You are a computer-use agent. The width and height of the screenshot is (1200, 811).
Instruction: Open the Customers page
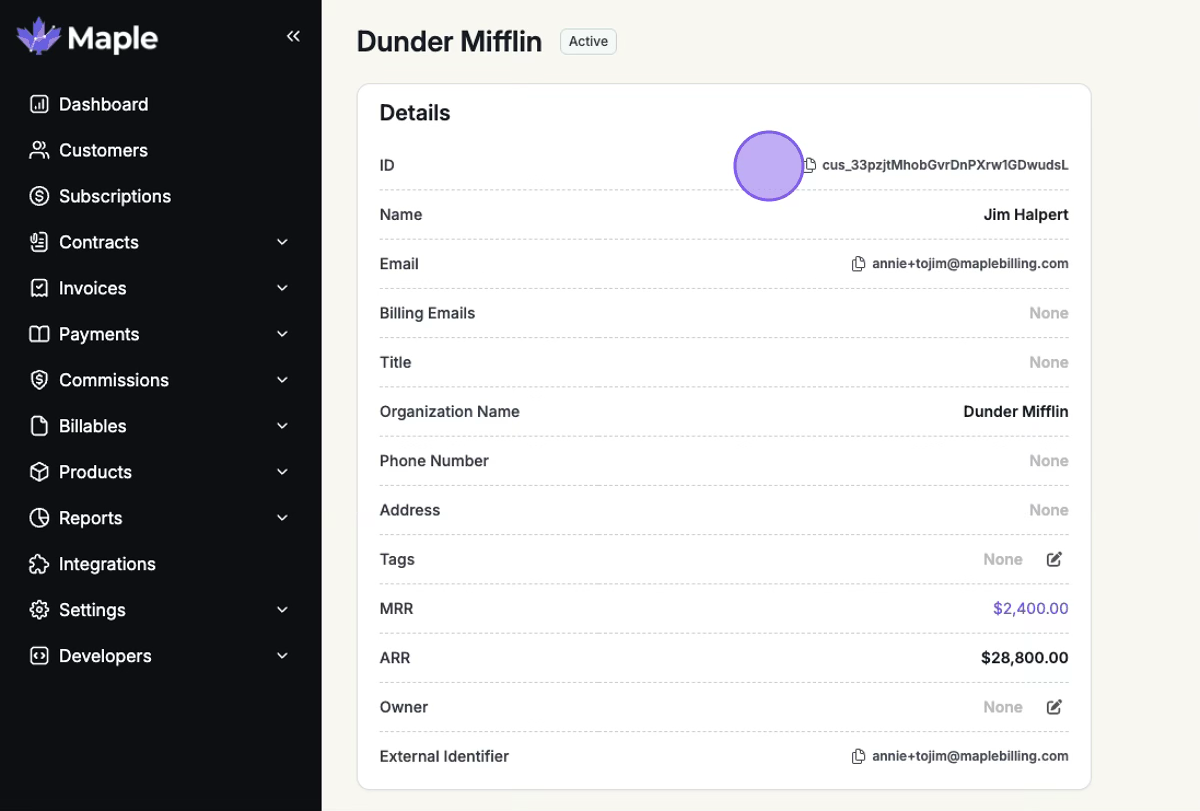click(x=103, y=150)
